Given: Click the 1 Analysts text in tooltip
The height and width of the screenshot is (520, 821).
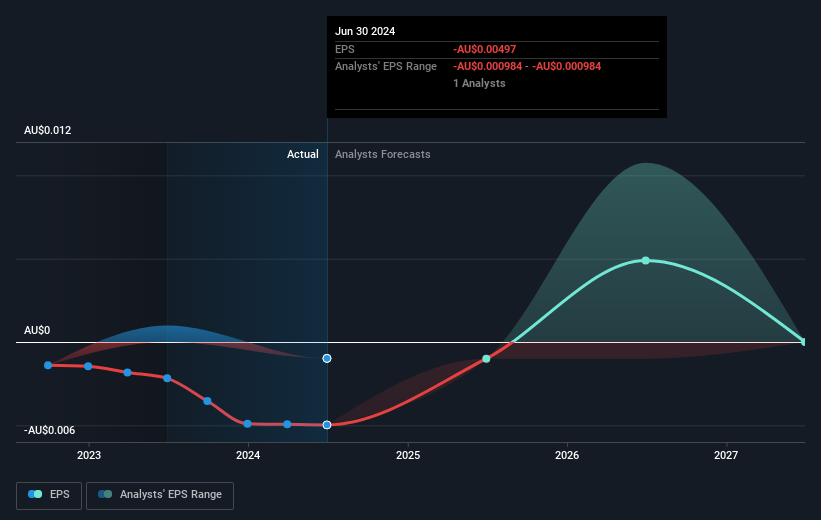Looking at the screenshot, I should 479,83.
